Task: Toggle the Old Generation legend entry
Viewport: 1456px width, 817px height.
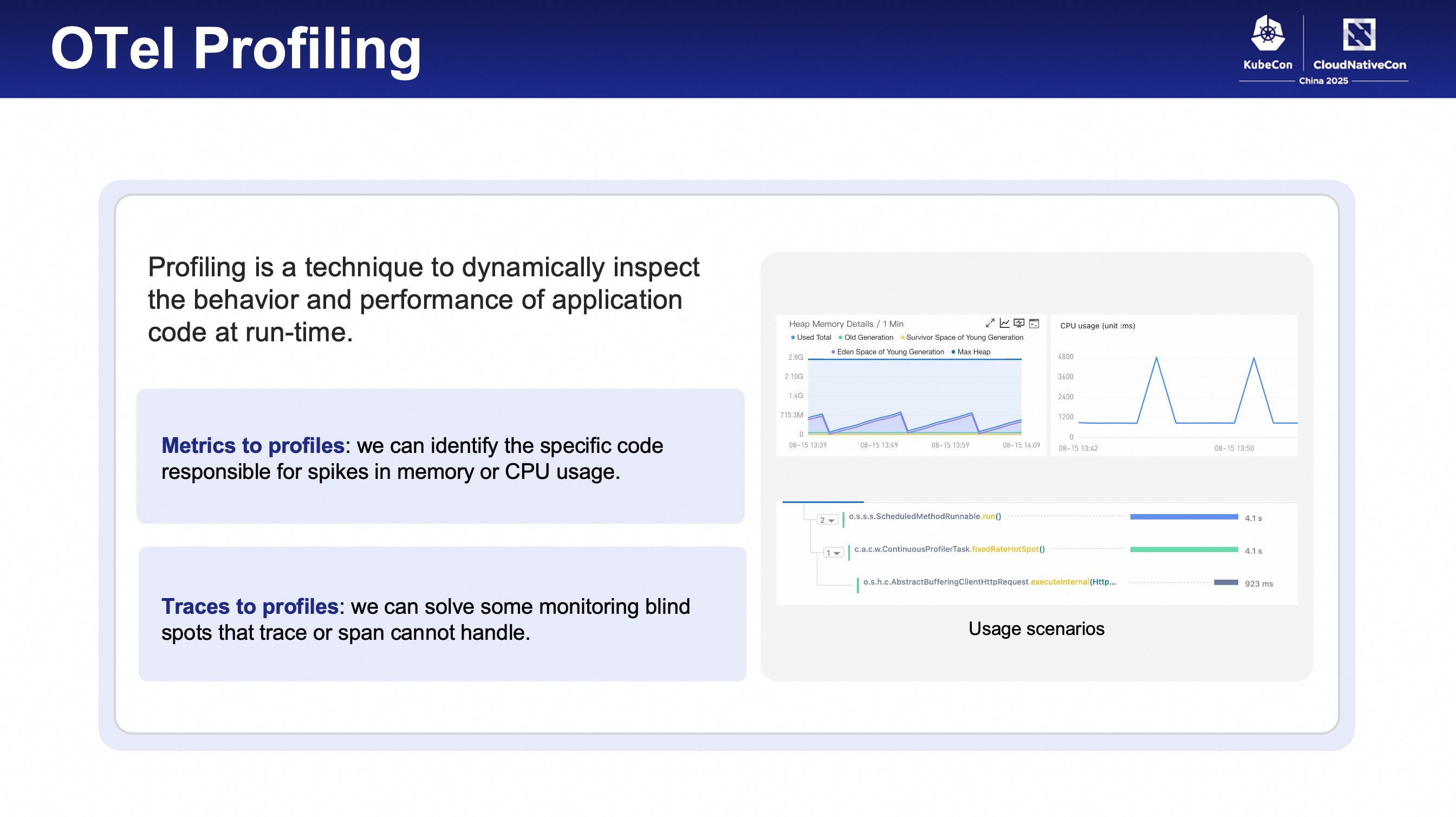Action: coord(866,338)
